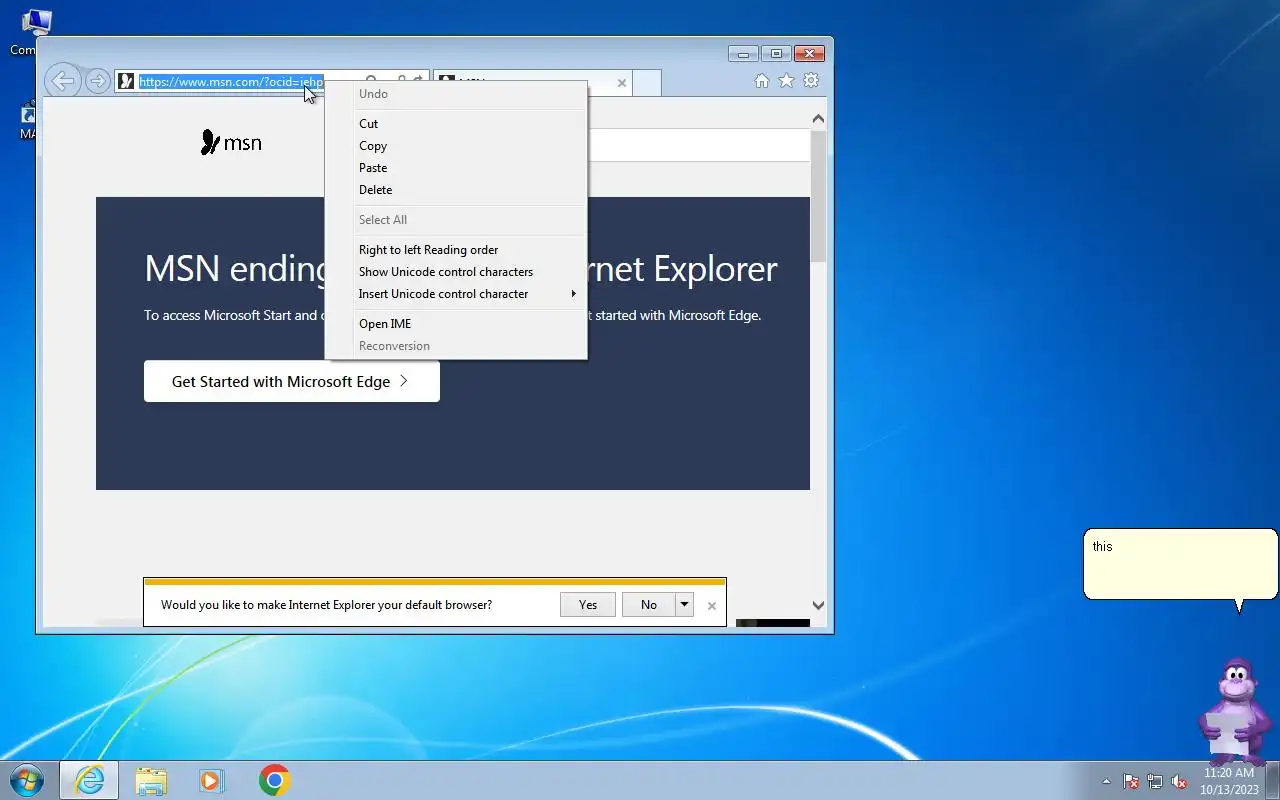Choose Paste from the context menu
The image size is (1280, 800).
coord(455,168)
